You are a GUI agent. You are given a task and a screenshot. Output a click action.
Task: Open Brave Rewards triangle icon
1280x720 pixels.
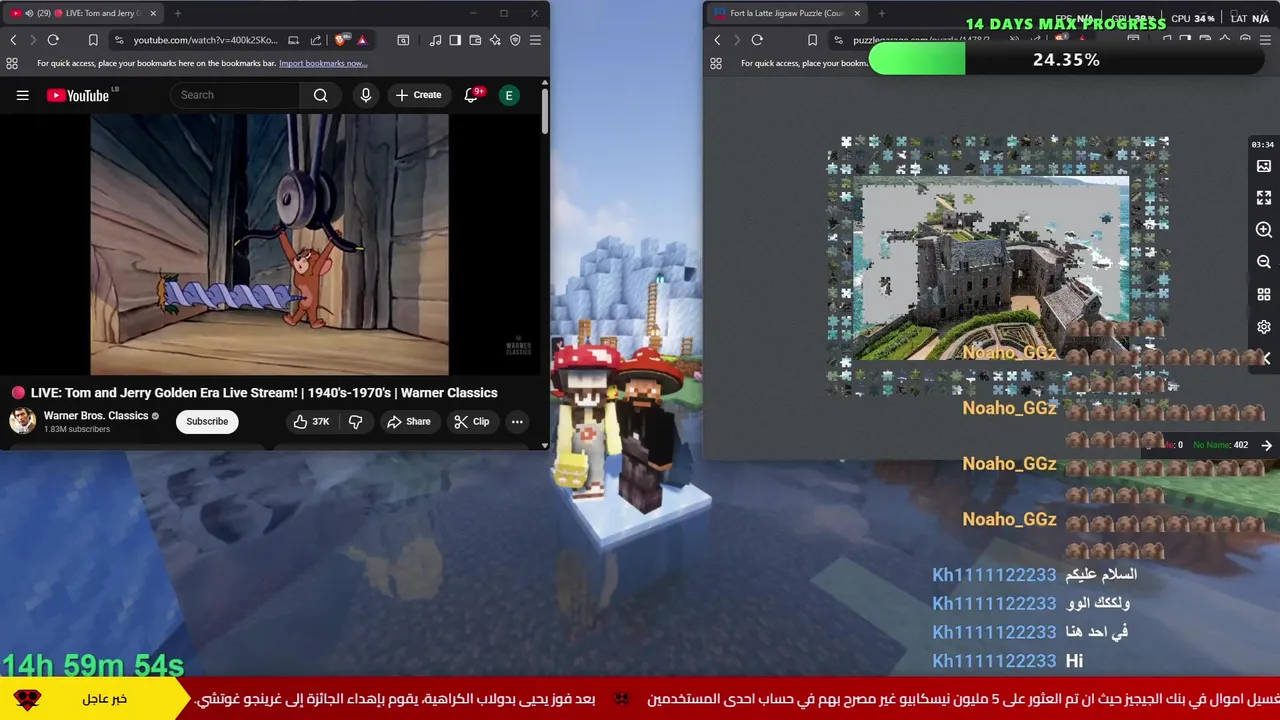362,40
